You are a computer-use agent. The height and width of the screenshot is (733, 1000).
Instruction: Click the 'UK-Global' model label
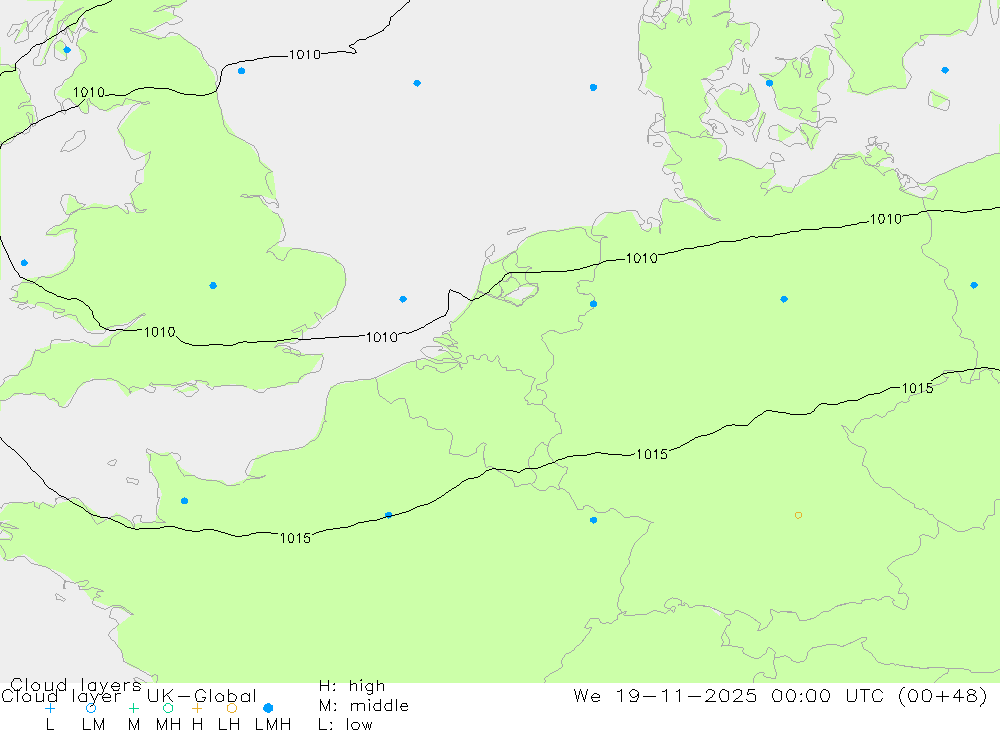click(202, 696)
